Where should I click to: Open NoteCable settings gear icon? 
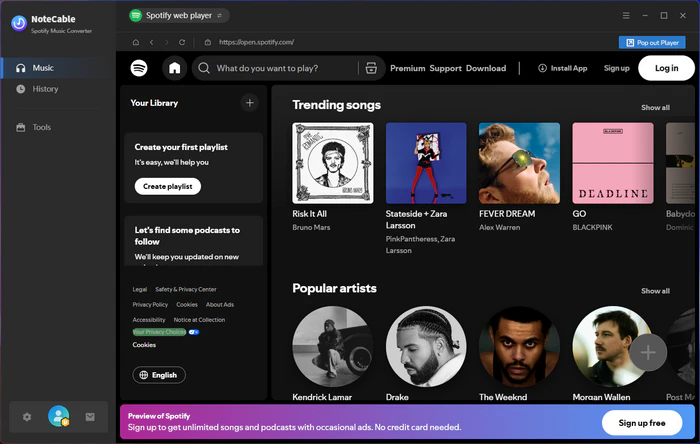click(27, 417)
